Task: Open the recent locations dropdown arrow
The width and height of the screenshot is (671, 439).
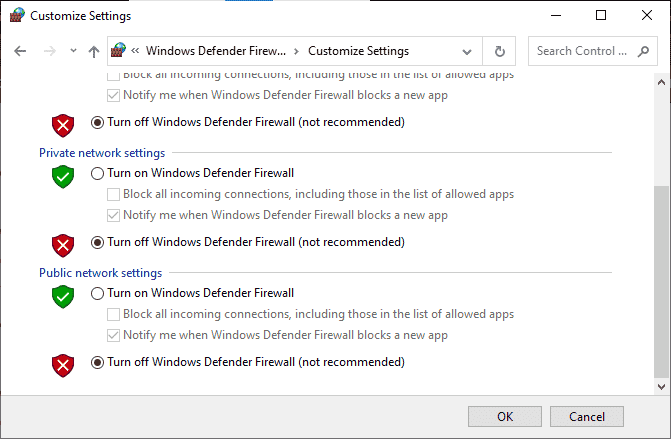Action: tap(73, 51)
